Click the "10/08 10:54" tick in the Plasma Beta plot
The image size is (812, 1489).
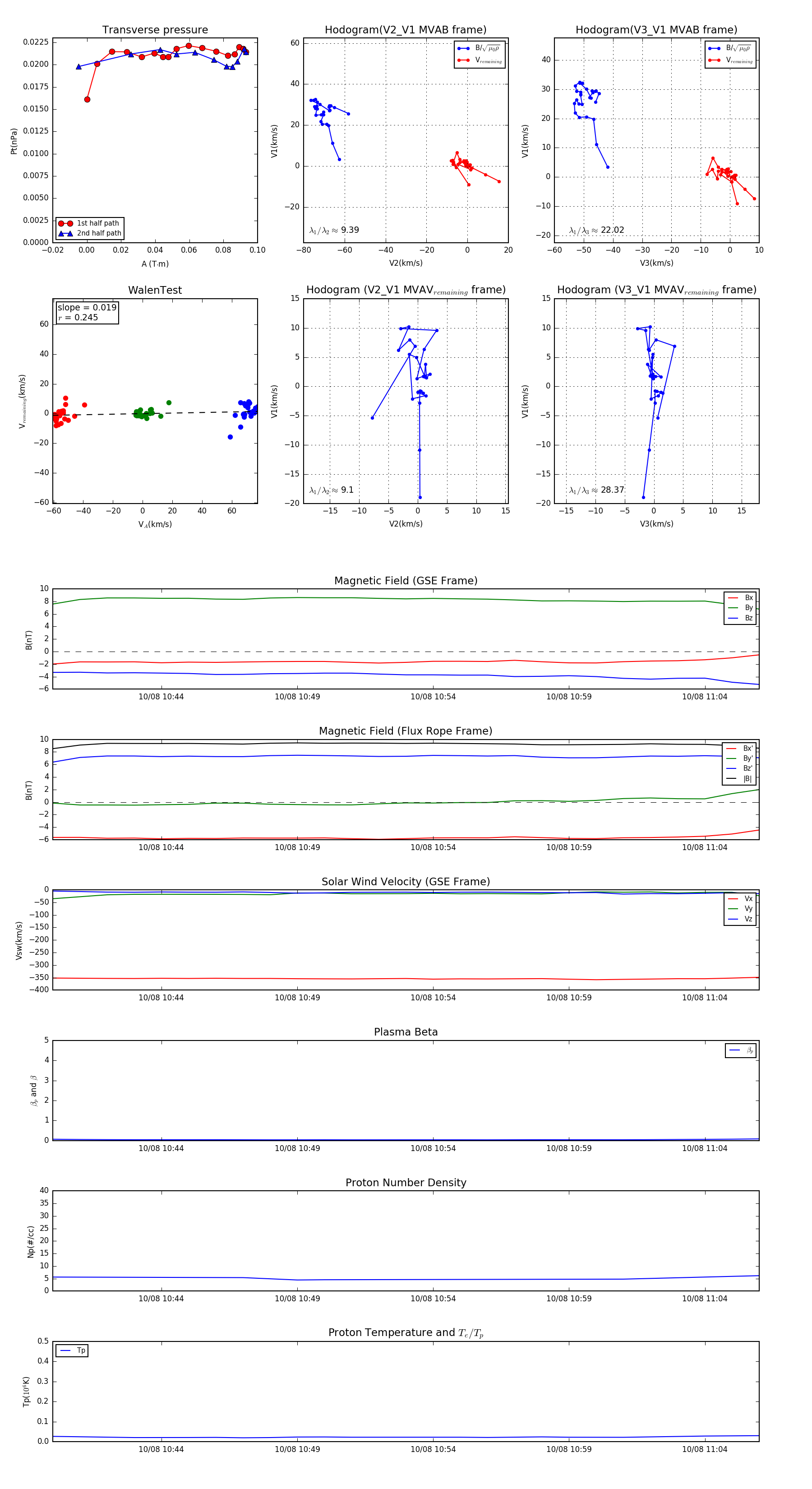tap(433, 1148)
